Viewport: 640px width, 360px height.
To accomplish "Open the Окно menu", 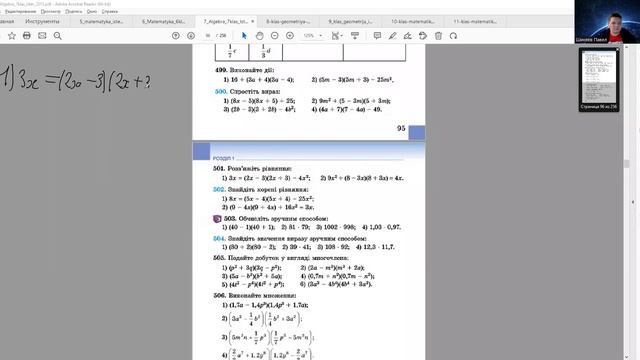I will [92, 11].
